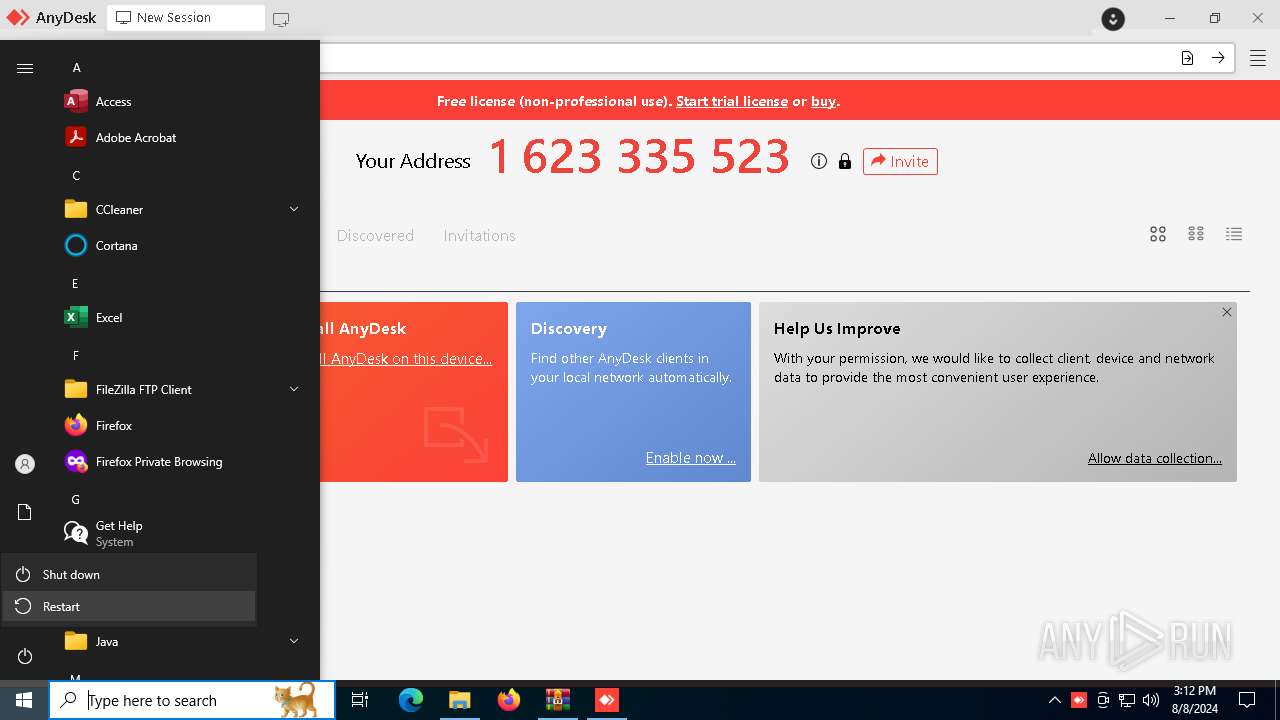Jump to the letter C app group
The height and width of the screenshot is (720, 1280).
(x=76, y=176)
